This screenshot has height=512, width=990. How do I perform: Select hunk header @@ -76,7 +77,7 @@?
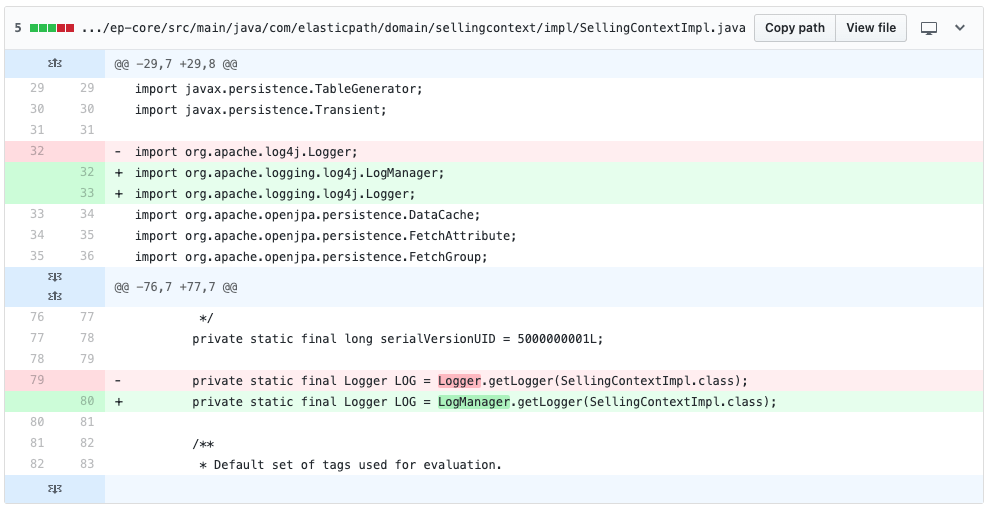pyautogui.click(x=176, y=287)
